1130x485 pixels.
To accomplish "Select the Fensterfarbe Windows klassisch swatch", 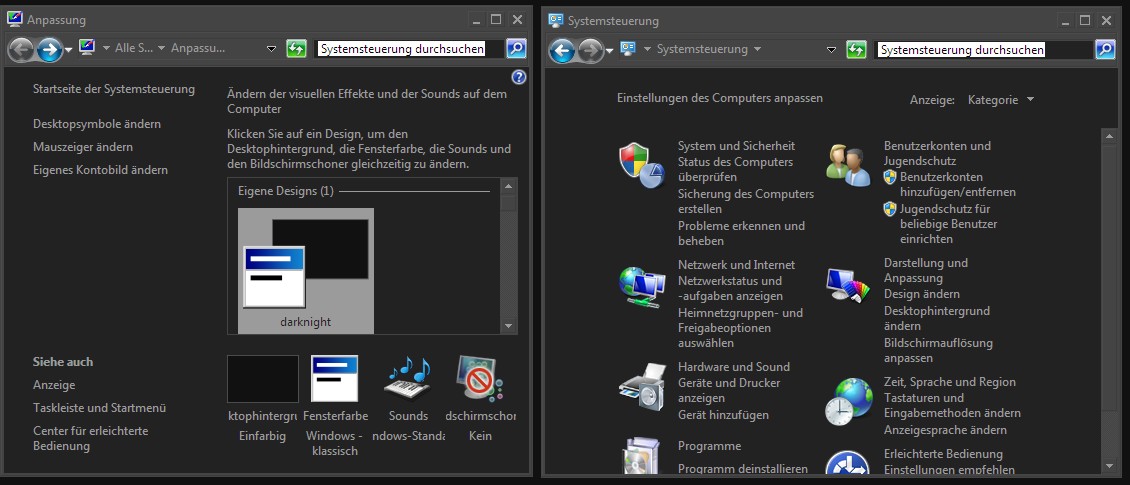I will pos(334,378).
